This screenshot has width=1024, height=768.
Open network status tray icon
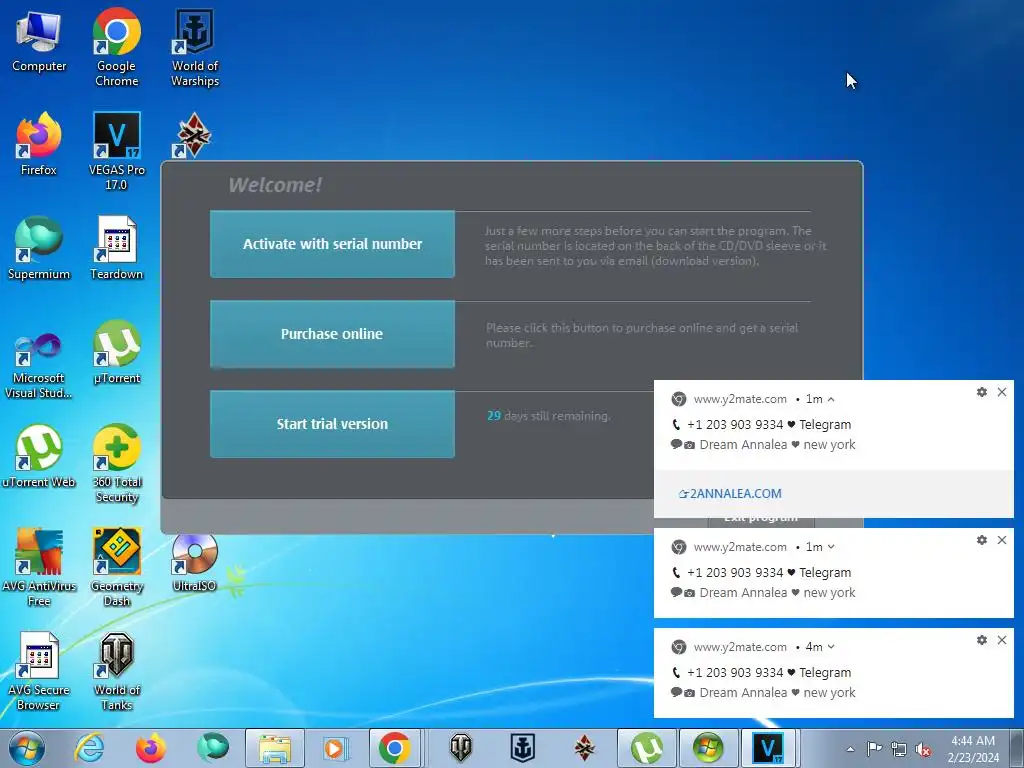click(899, 748)
